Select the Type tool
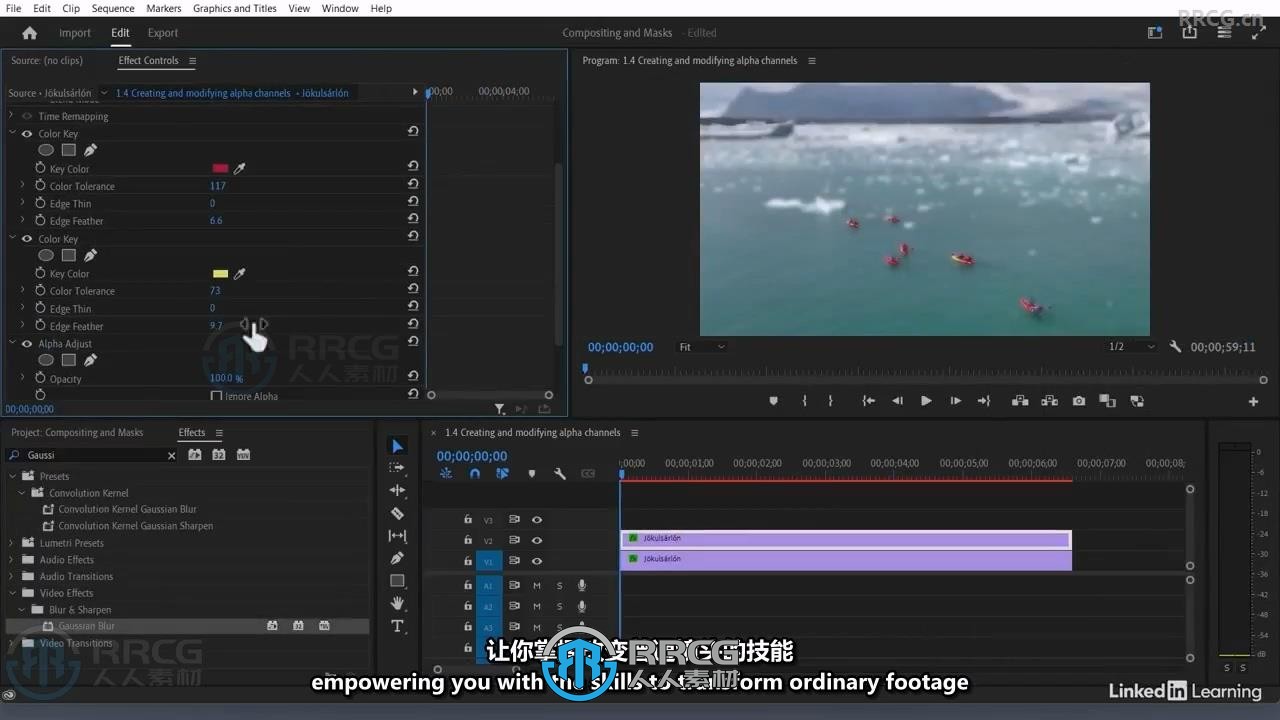 [397, 626]
